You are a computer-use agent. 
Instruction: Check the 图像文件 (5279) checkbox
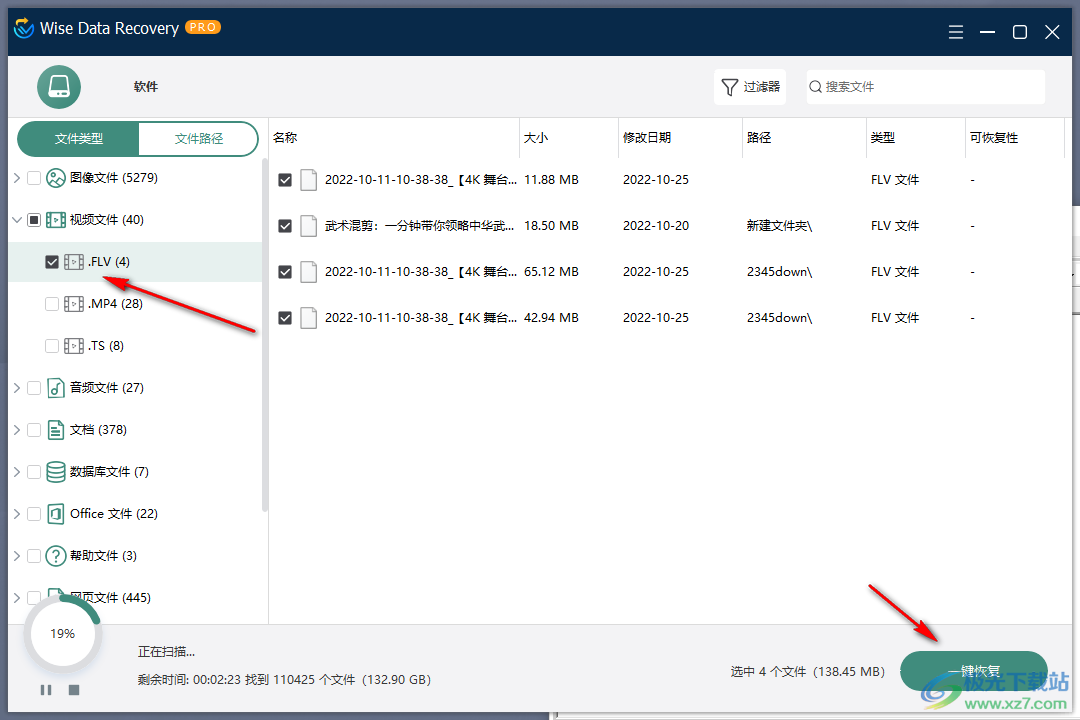click(34, 178)
